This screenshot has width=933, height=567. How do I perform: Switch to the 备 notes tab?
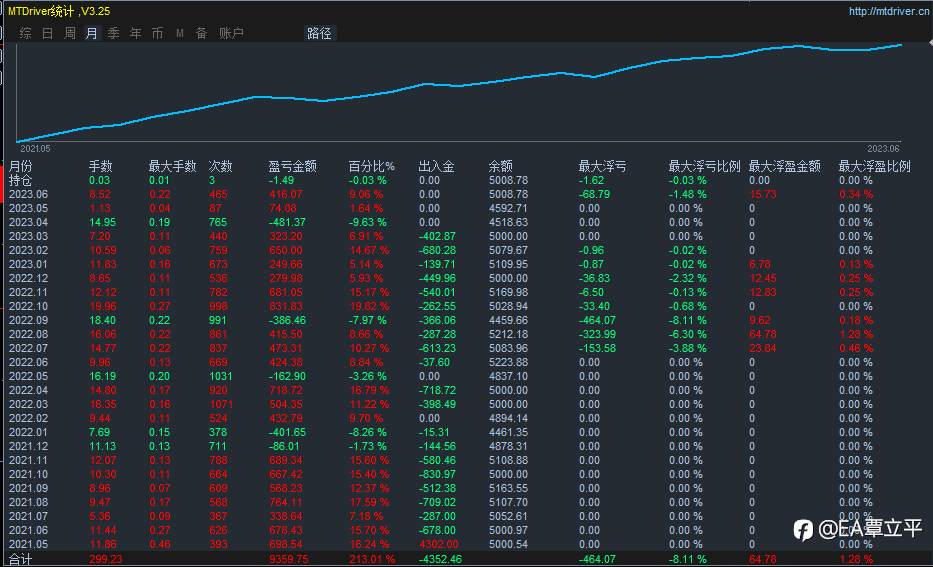(x=201, y=33)
